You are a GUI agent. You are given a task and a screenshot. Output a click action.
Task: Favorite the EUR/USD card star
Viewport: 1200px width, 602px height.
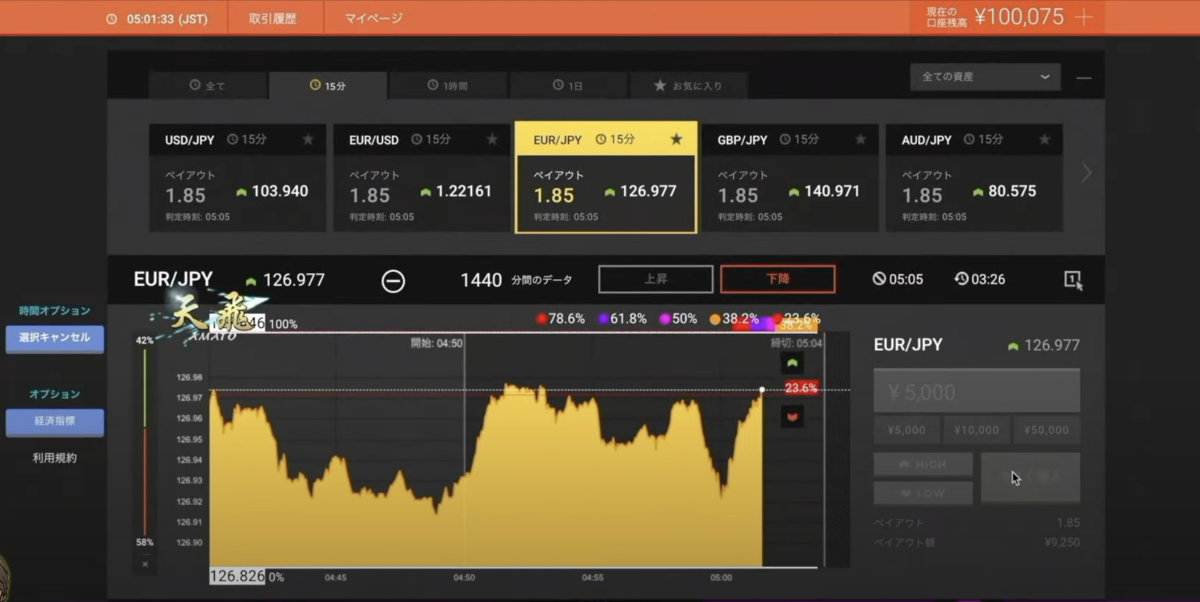[492, 140]
